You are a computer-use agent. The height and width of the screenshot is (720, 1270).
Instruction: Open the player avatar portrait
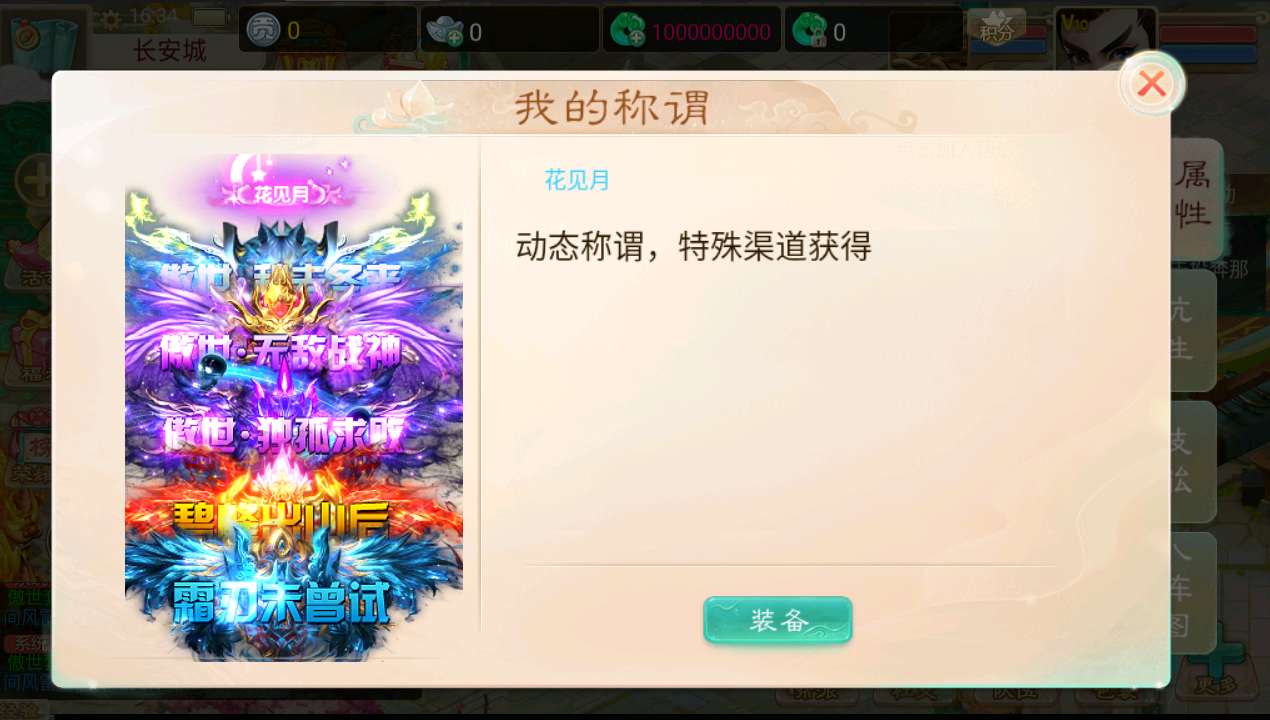click(x=1106, y=38)
